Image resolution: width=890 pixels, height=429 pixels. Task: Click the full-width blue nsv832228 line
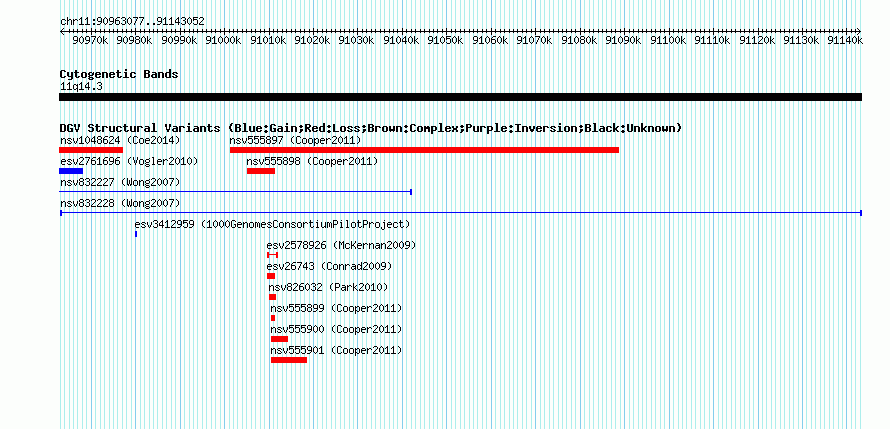point(460,213)
